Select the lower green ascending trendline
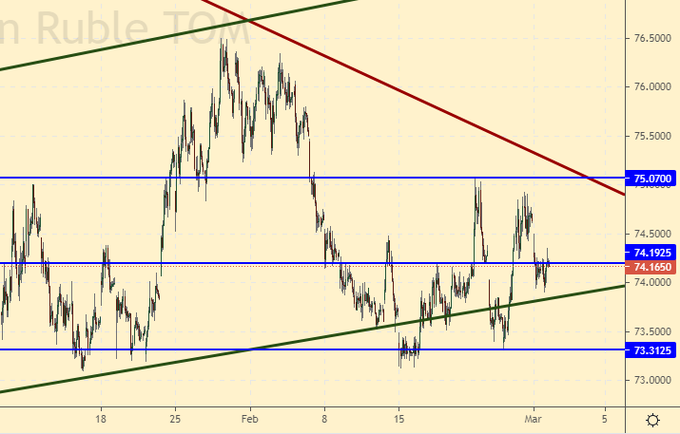This screenshot has height=434, width=680. pyautogui.click(x=300, y=341)
